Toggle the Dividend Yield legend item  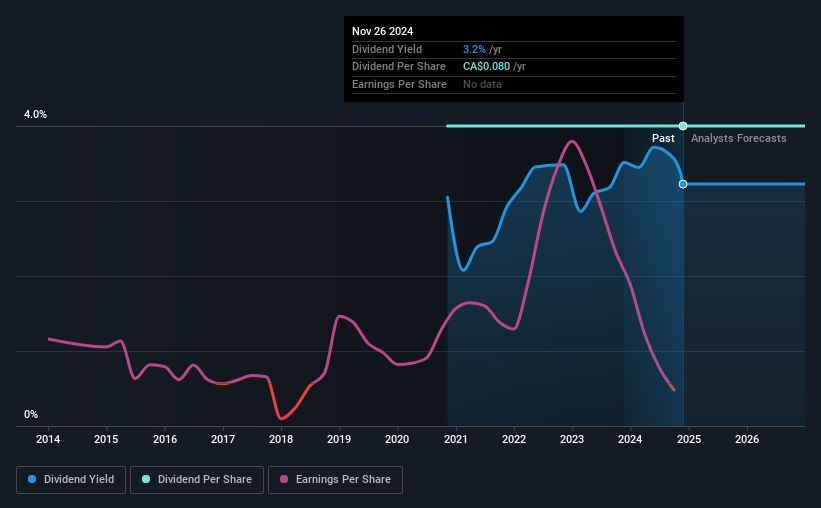72,480
